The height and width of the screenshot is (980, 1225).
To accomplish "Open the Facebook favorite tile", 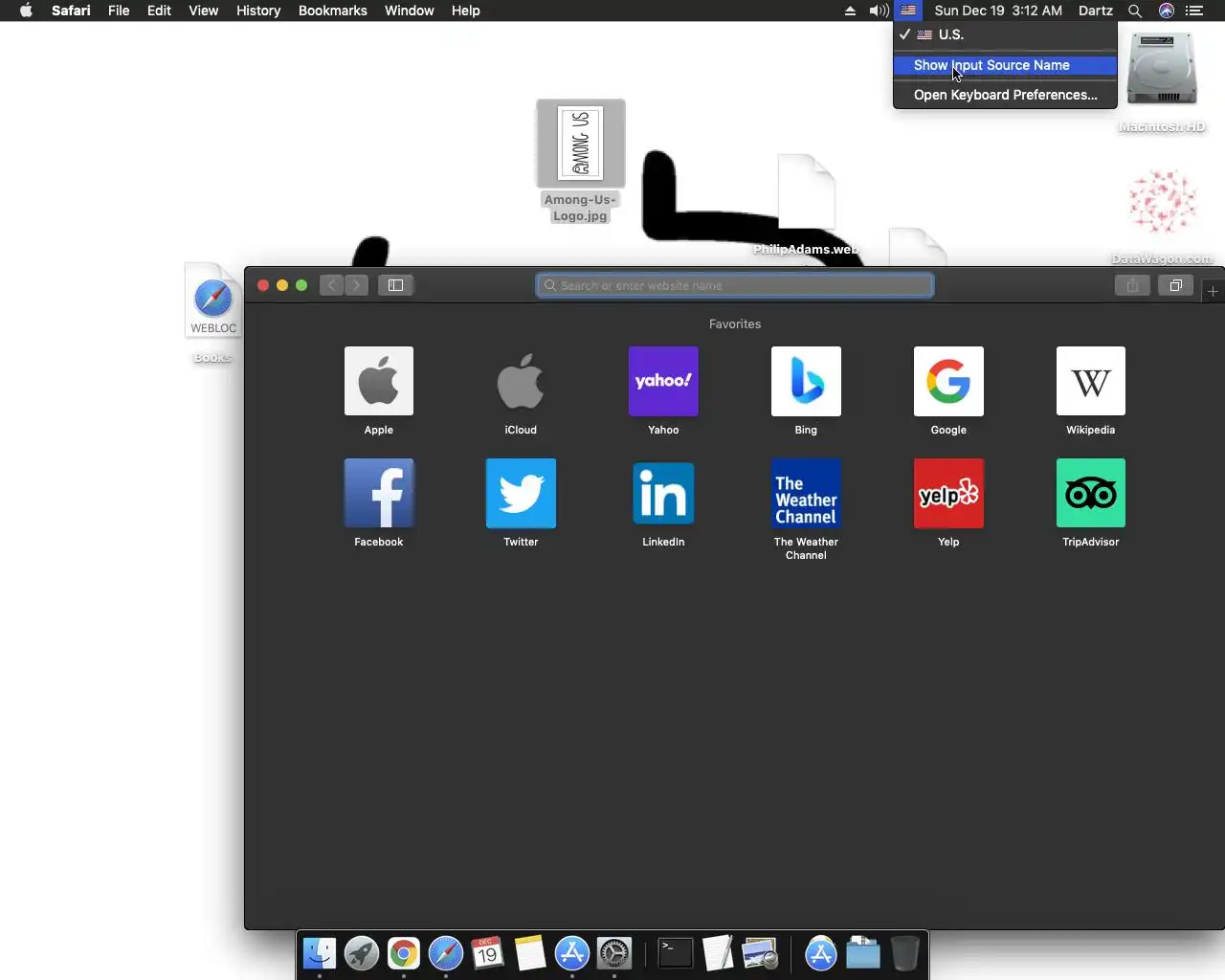I will pos(379,493).
